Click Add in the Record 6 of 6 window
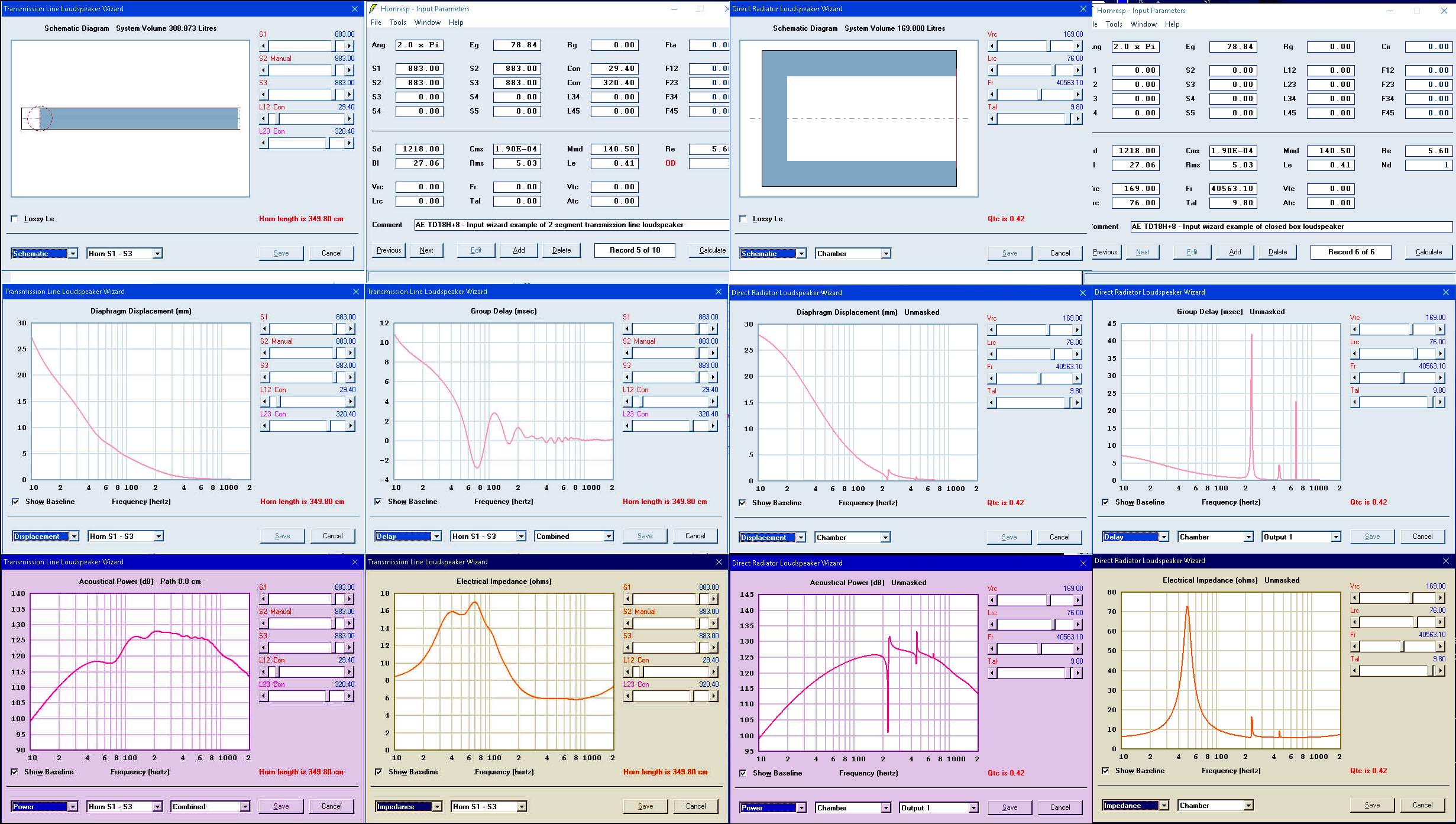The width and height of the screenshot is (1456, 824). [1235, 252]
